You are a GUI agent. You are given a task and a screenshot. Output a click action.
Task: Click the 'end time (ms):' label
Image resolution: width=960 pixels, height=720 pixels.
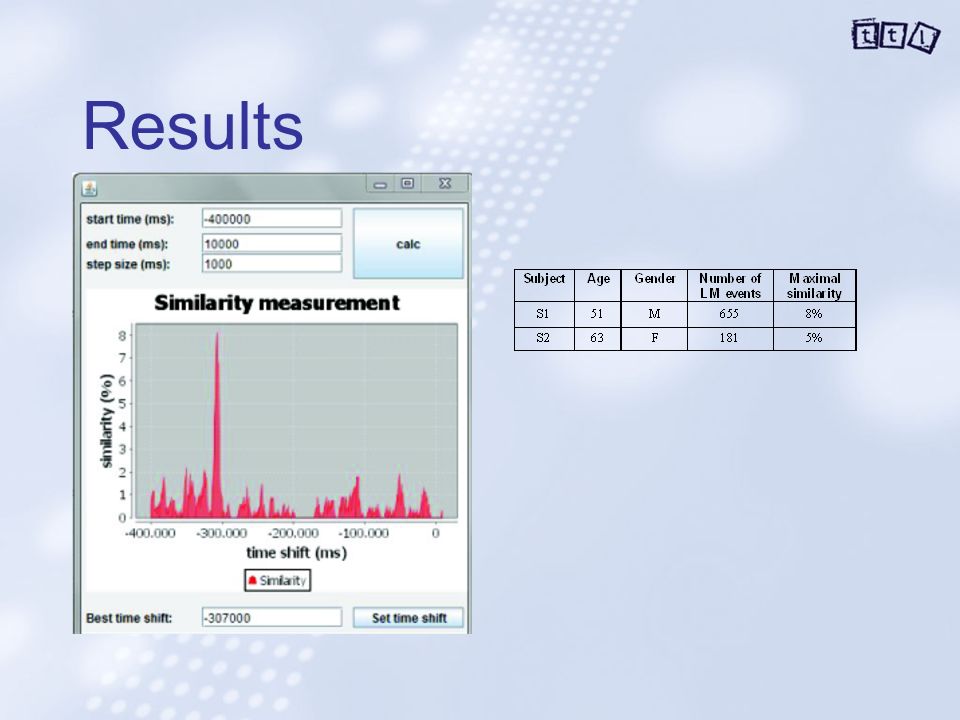[127, 244]
